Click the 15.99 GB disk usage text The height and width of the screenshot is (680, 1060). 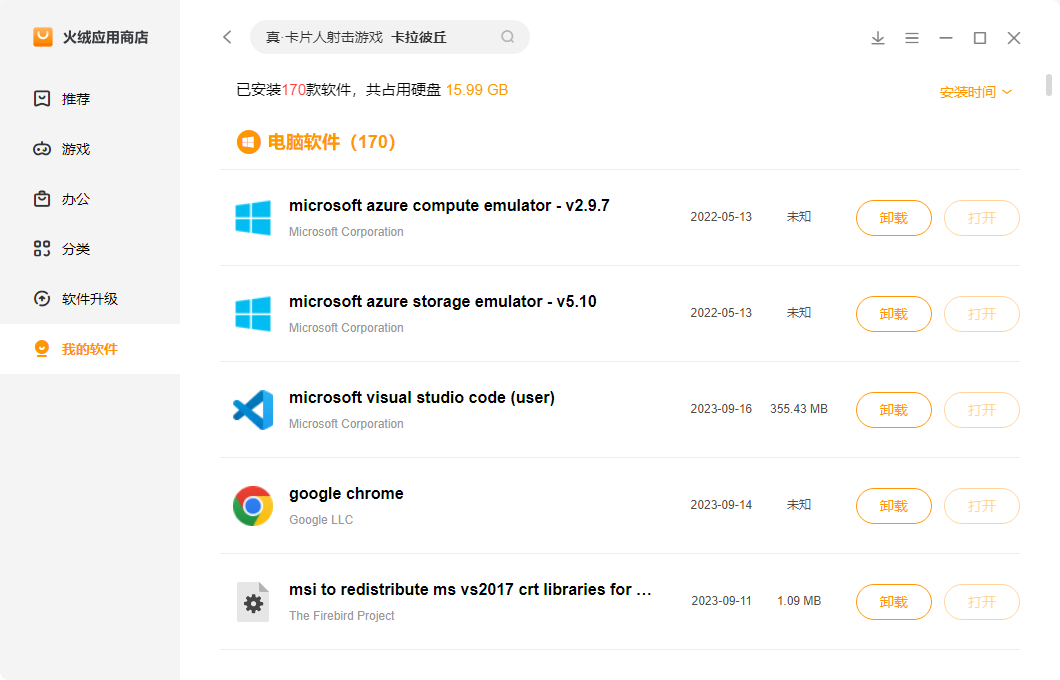point(477,90)
